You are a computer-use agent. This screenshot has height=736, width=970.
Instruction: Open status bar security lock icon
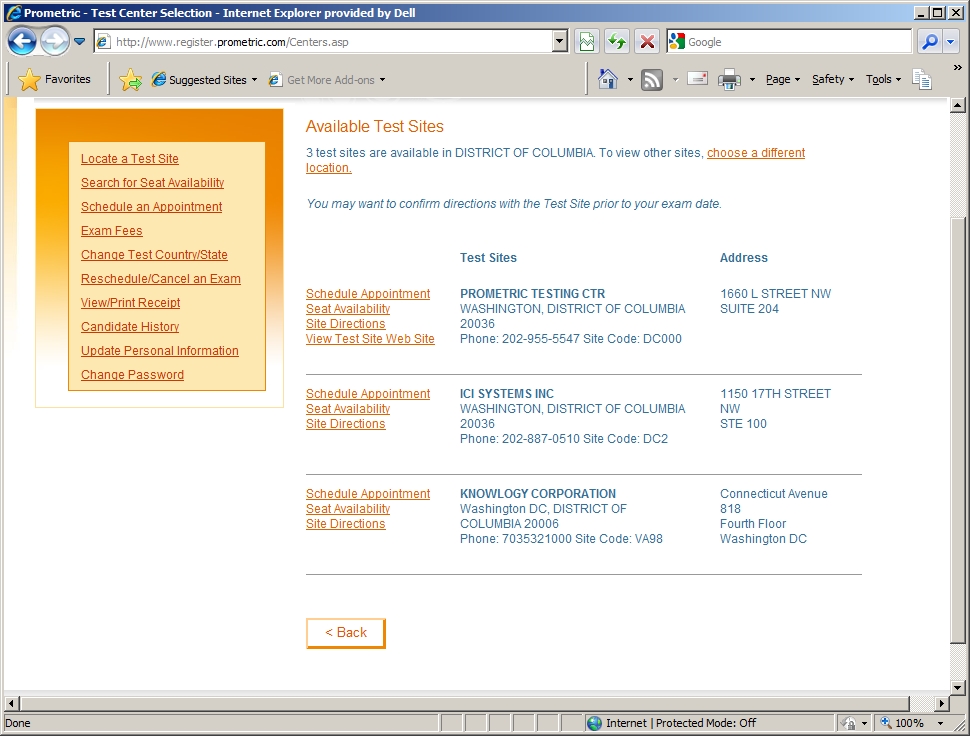(x=849, y=723)
